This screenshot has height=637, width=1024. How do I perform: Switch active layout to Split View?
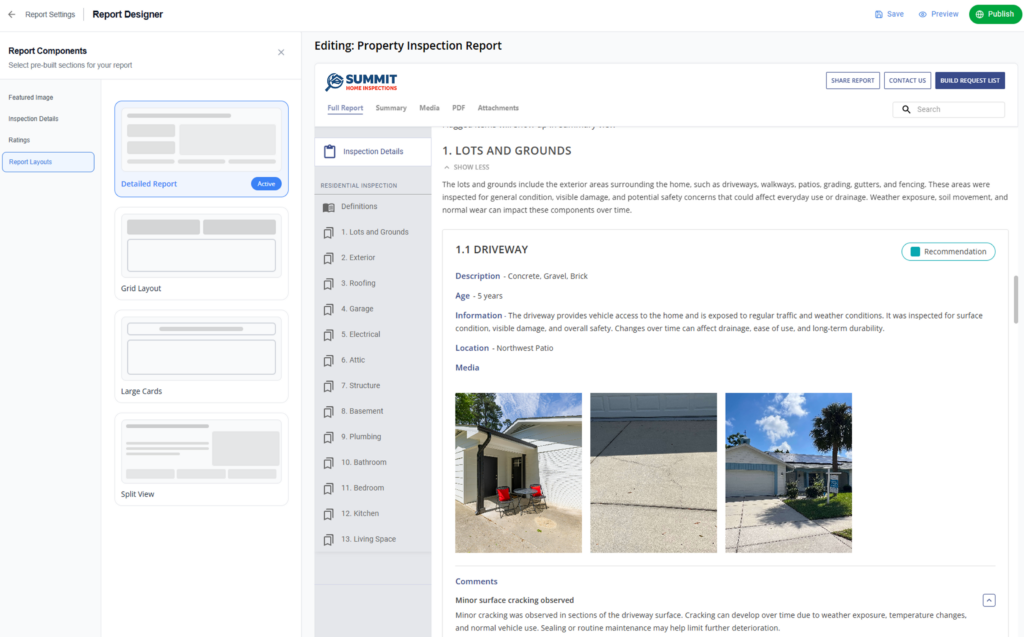(x=201, y=458)
